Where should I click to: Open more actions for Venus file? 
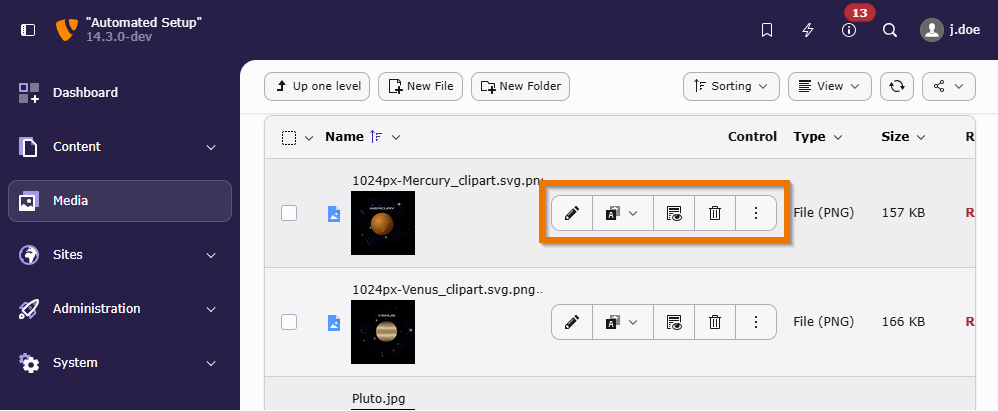[x=756, y=322]
